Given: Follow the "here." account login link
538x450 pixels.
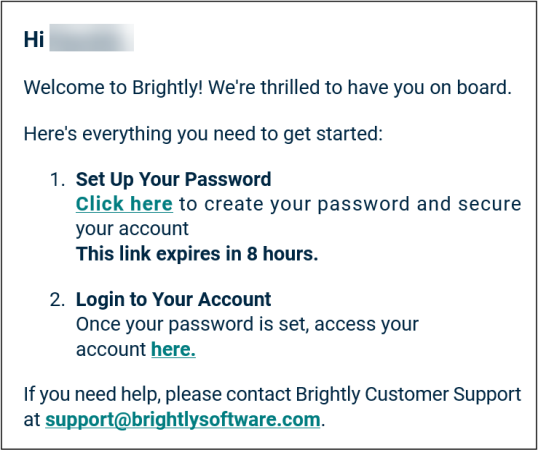Looking at the screenshot, I should (x=173, y=350).
